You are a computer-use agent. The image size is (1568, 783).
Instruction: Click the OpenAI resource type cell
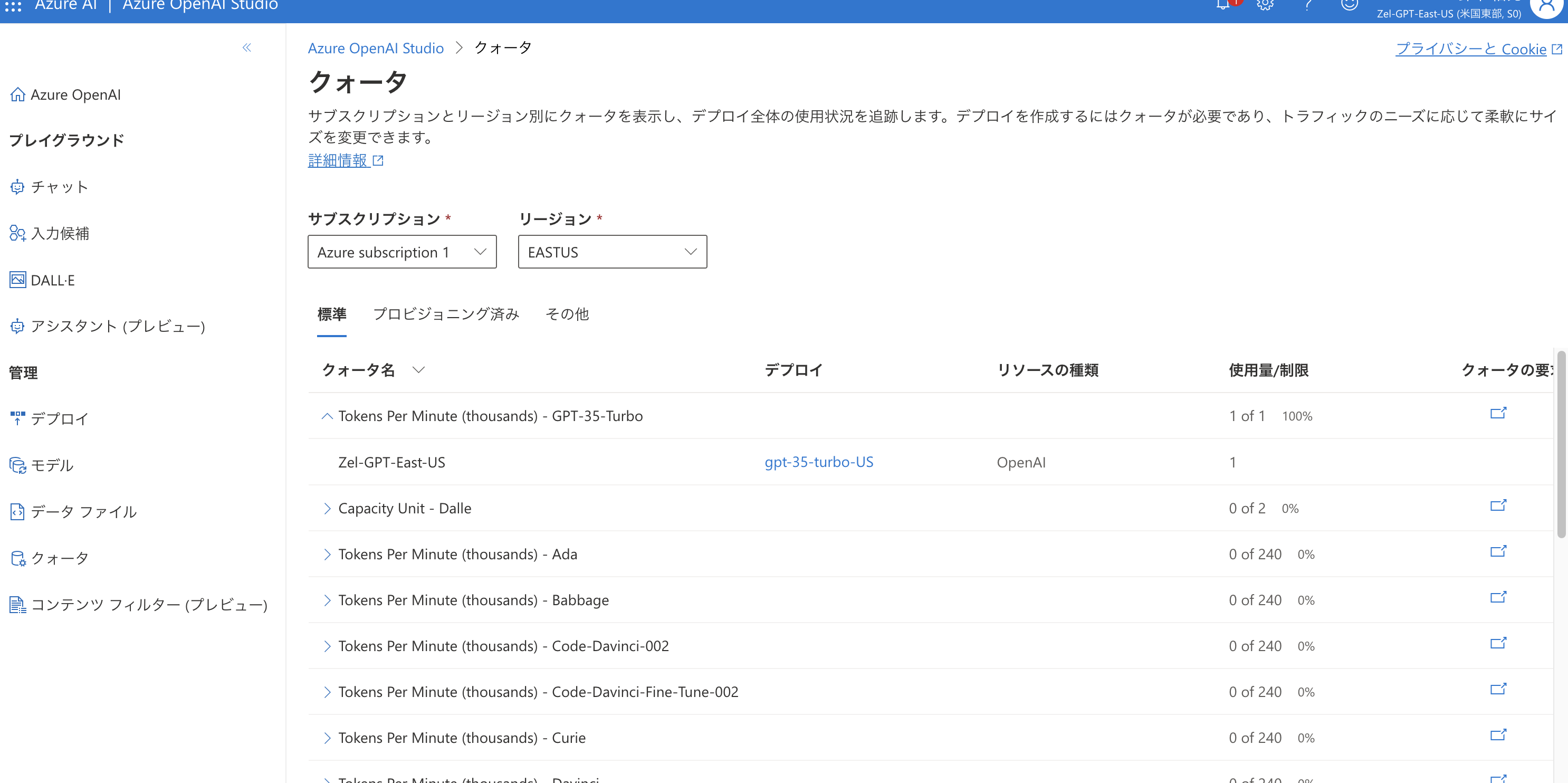1021,462
